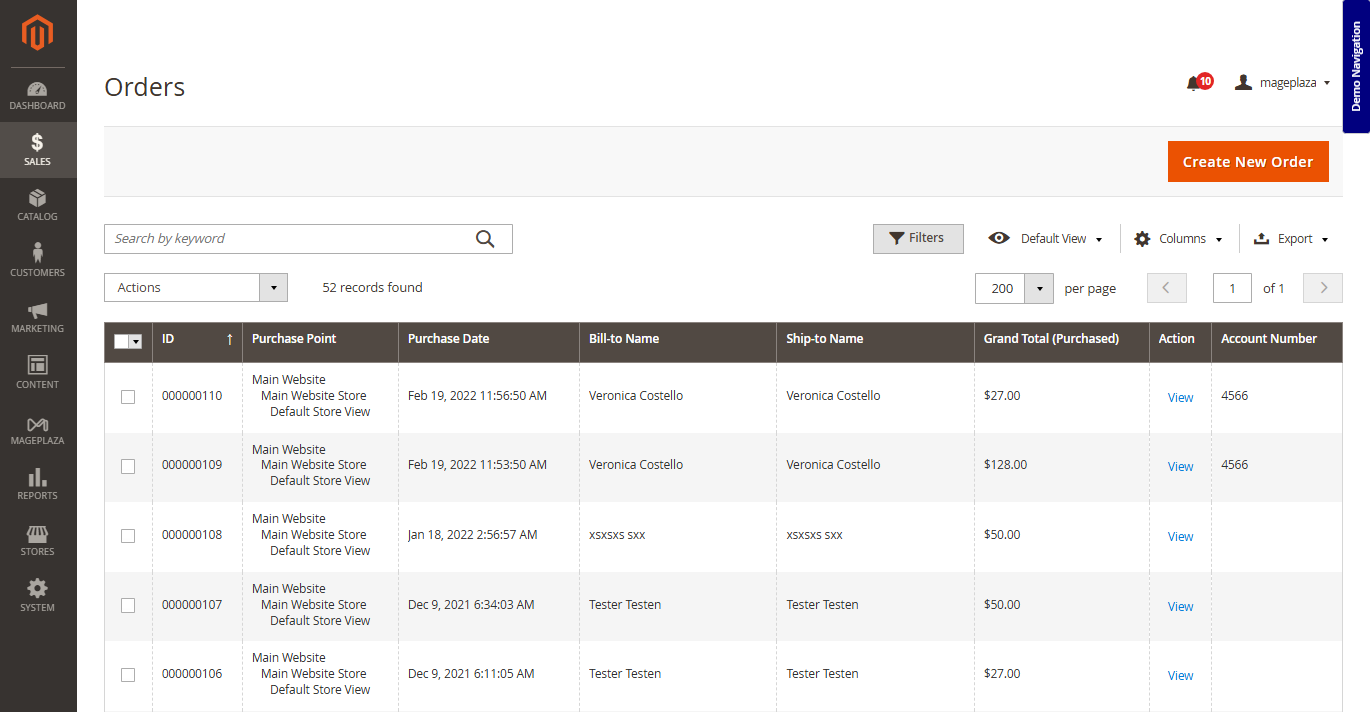Click the Search by keyword field
Image resolution: width=1370 pixels, height=712 pixels.
tap(288, 239)
